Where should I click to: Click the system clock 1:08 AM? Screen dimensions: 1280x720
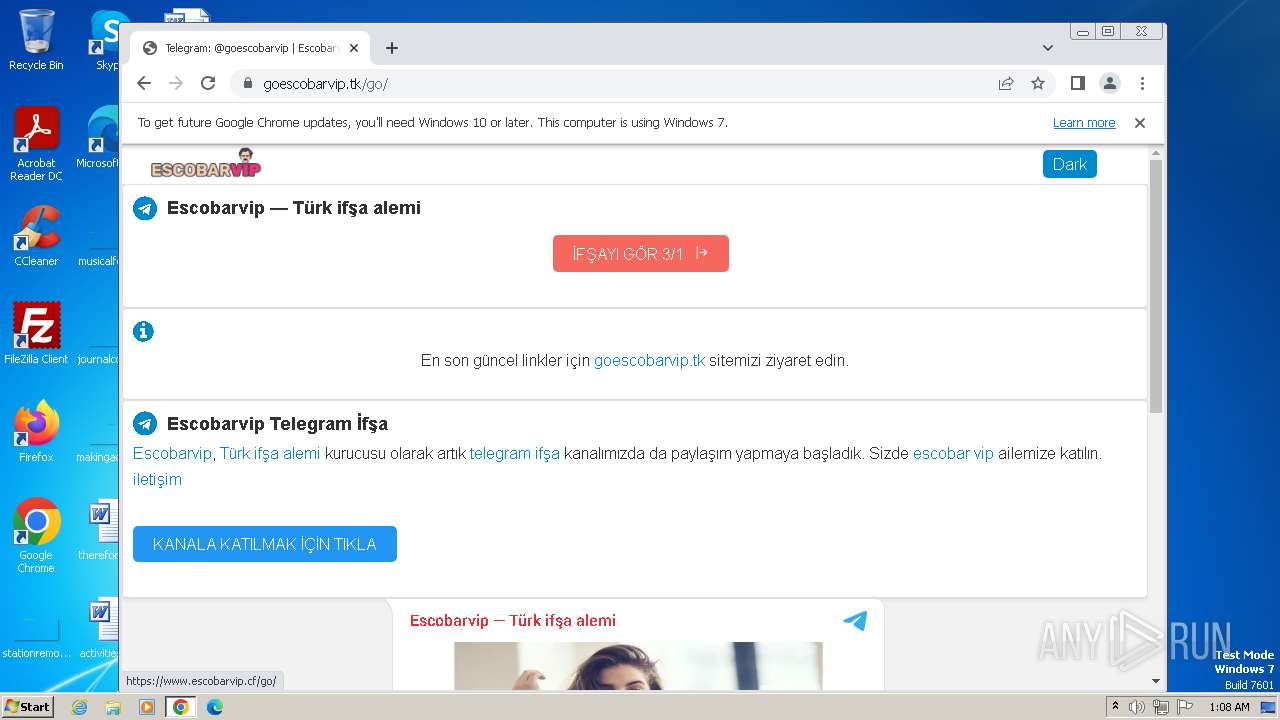1229,707
